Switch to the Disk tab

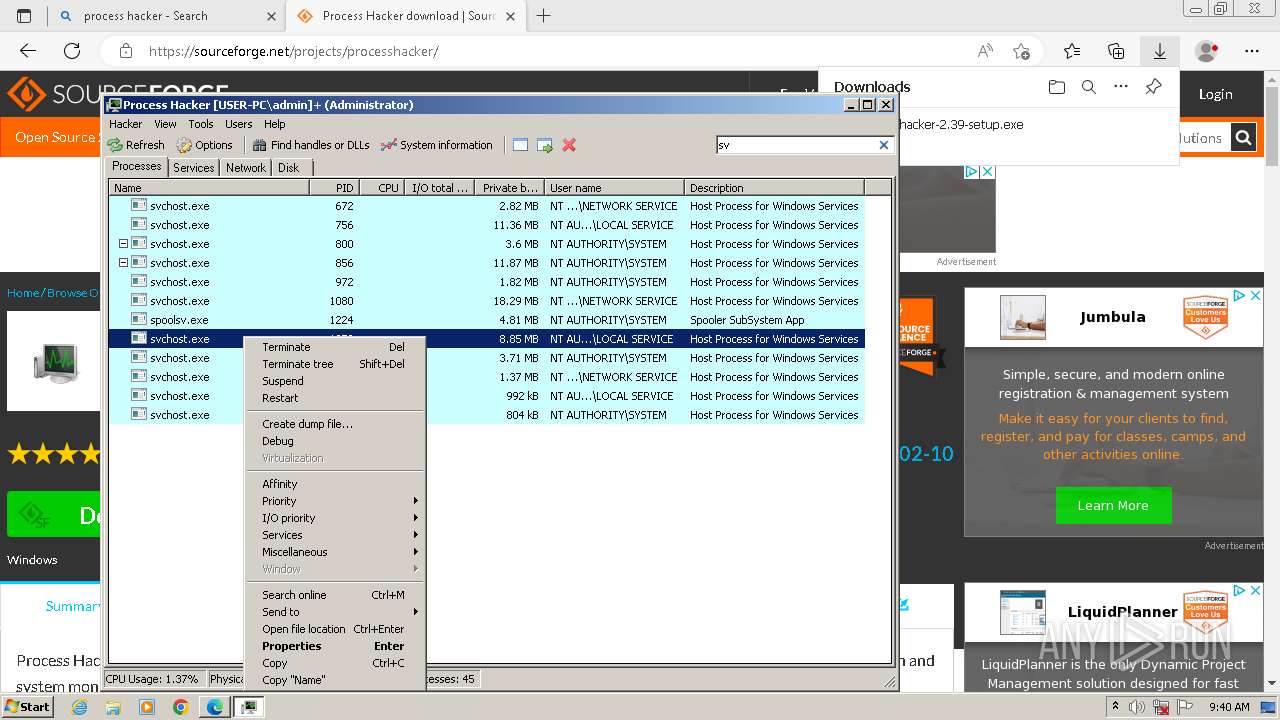[288, 168]
